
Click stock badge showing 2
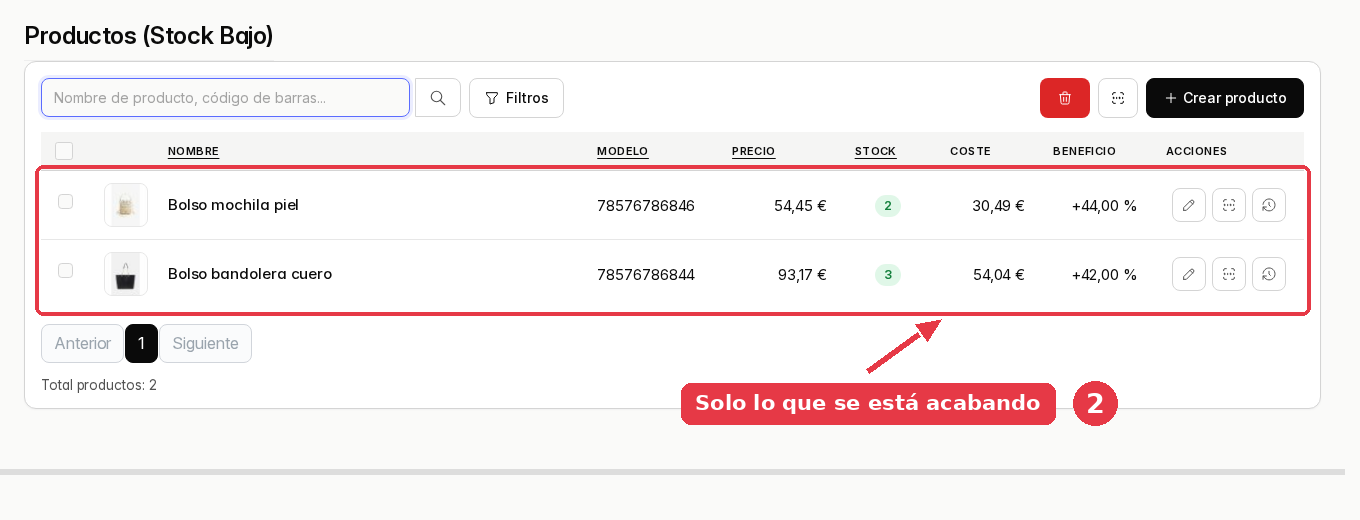(888, 206)
